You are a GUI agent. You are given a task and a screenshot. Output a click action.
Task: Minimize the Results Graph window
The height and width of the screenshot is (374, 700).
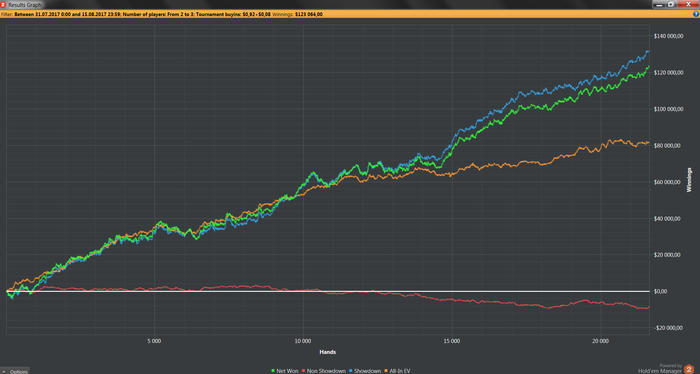click(659, 4)
